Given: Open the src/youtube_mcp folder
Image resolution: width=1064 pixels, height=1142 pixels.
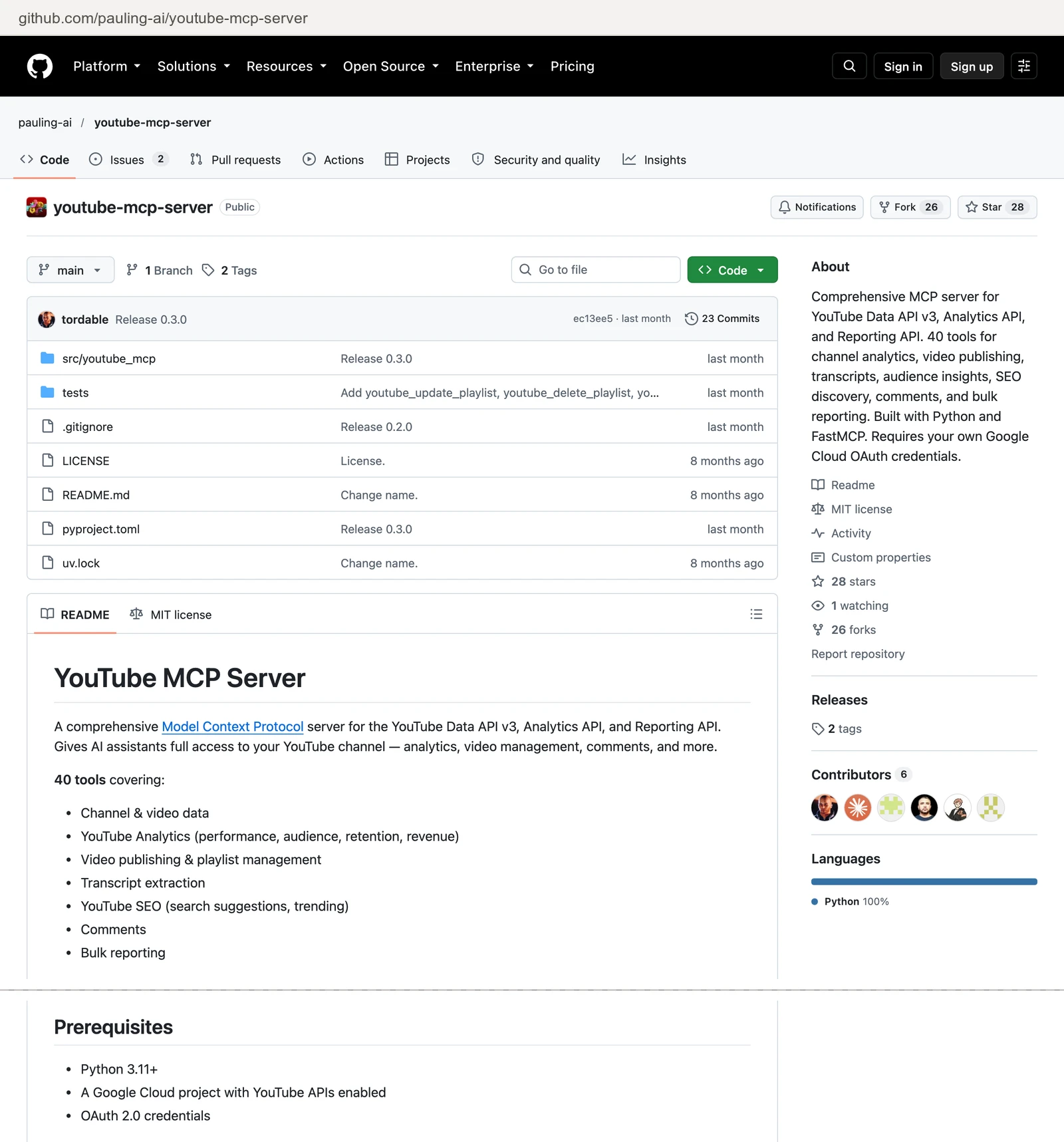Looking at the screenshot, I should point(109,358).
